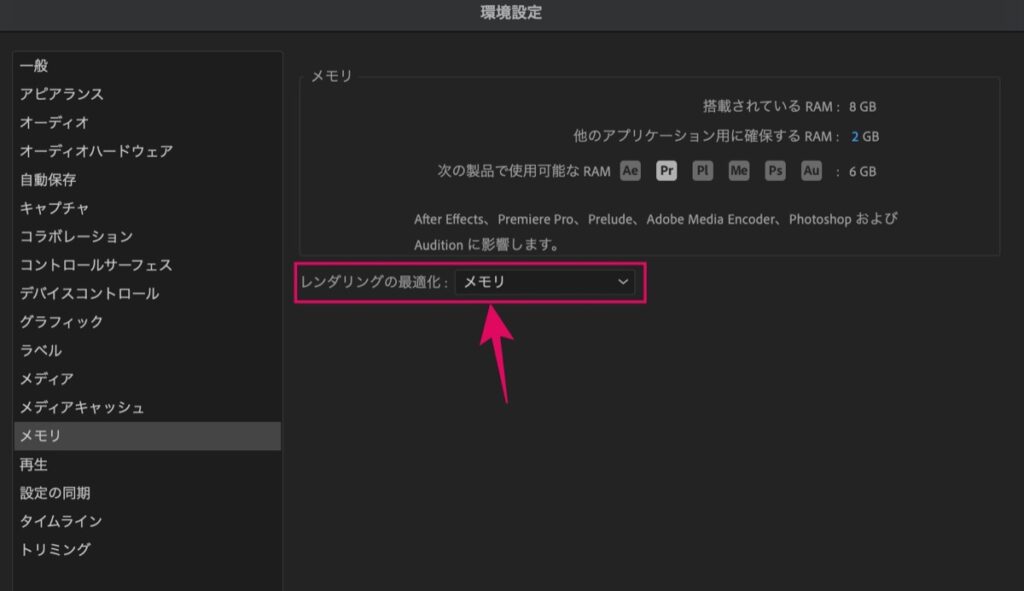Viewport: 1024px width, 591px height.
Task: Select the highlighted メモリ category
Action: click(x=148, y=436)
